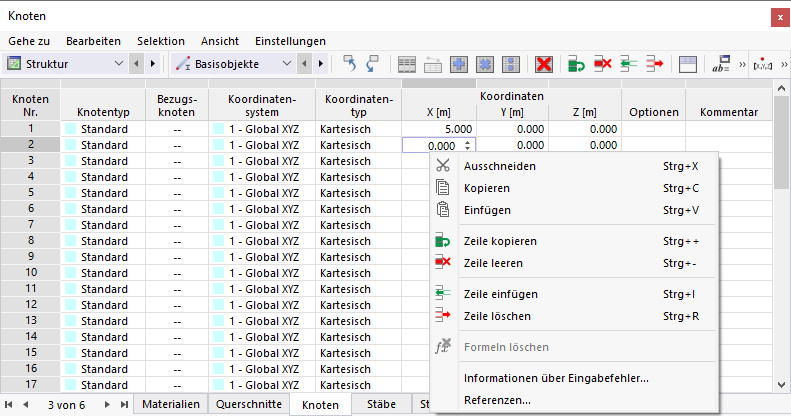Click the redo selection arrow icon
Viewport: 791px width, 416px height.
(x=372, y=64)
